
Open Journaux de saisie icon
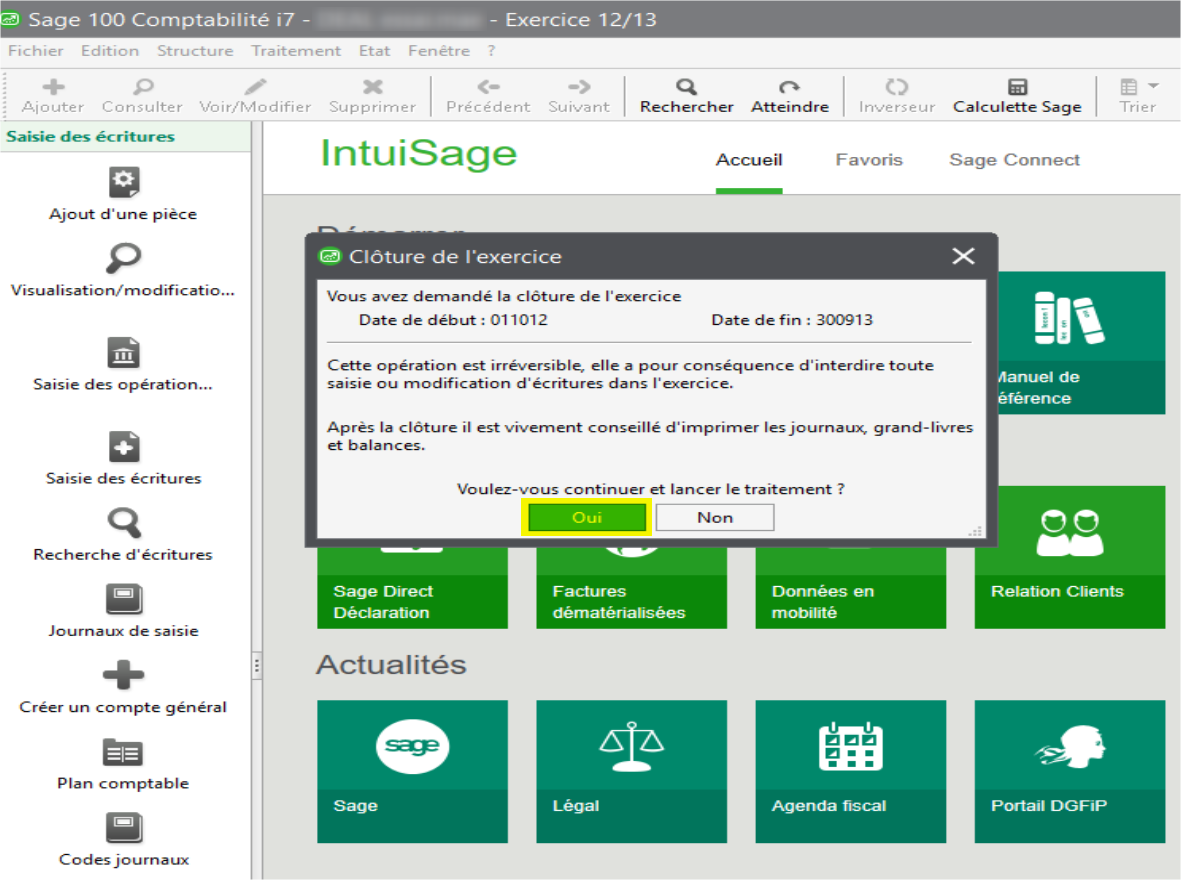tap(123, 599)
